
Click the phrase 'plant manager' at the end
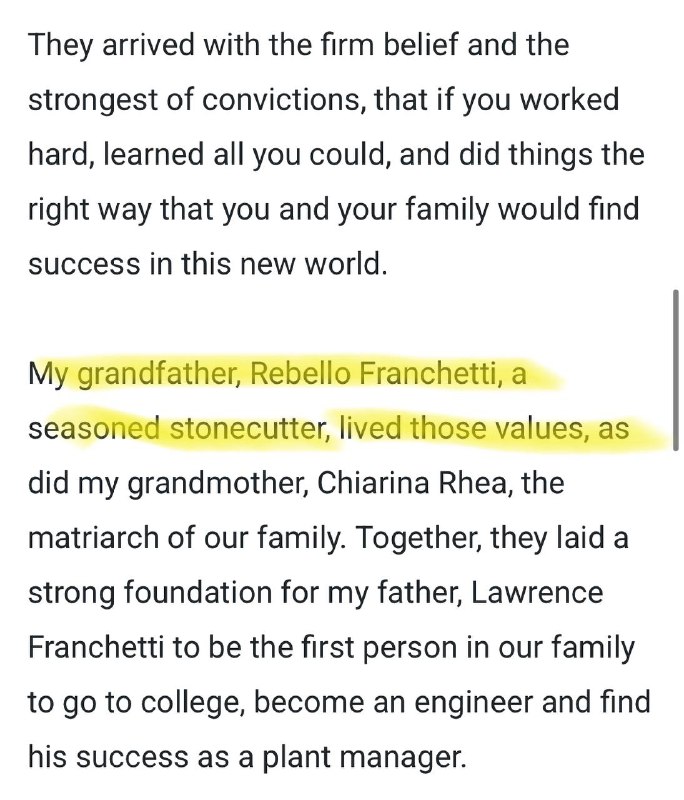pos(364,757)
